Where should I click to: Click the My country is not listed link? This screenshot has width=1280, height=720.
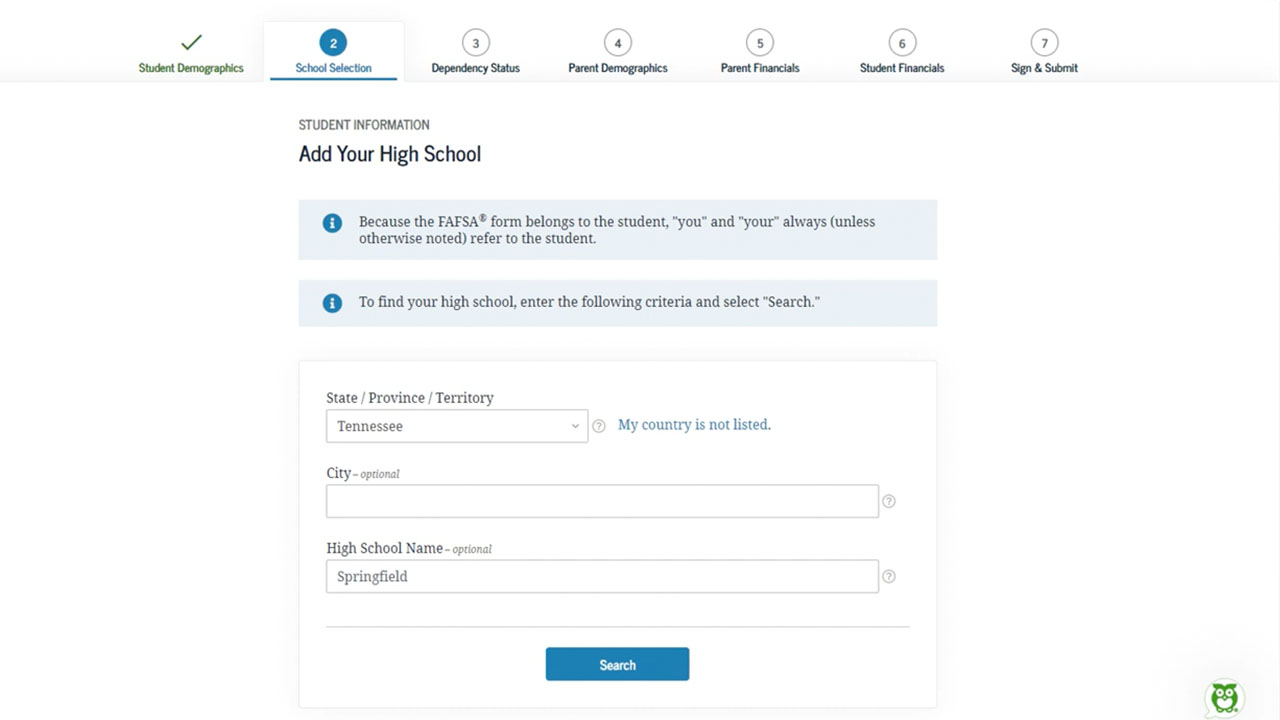click(x=693, y=424)
